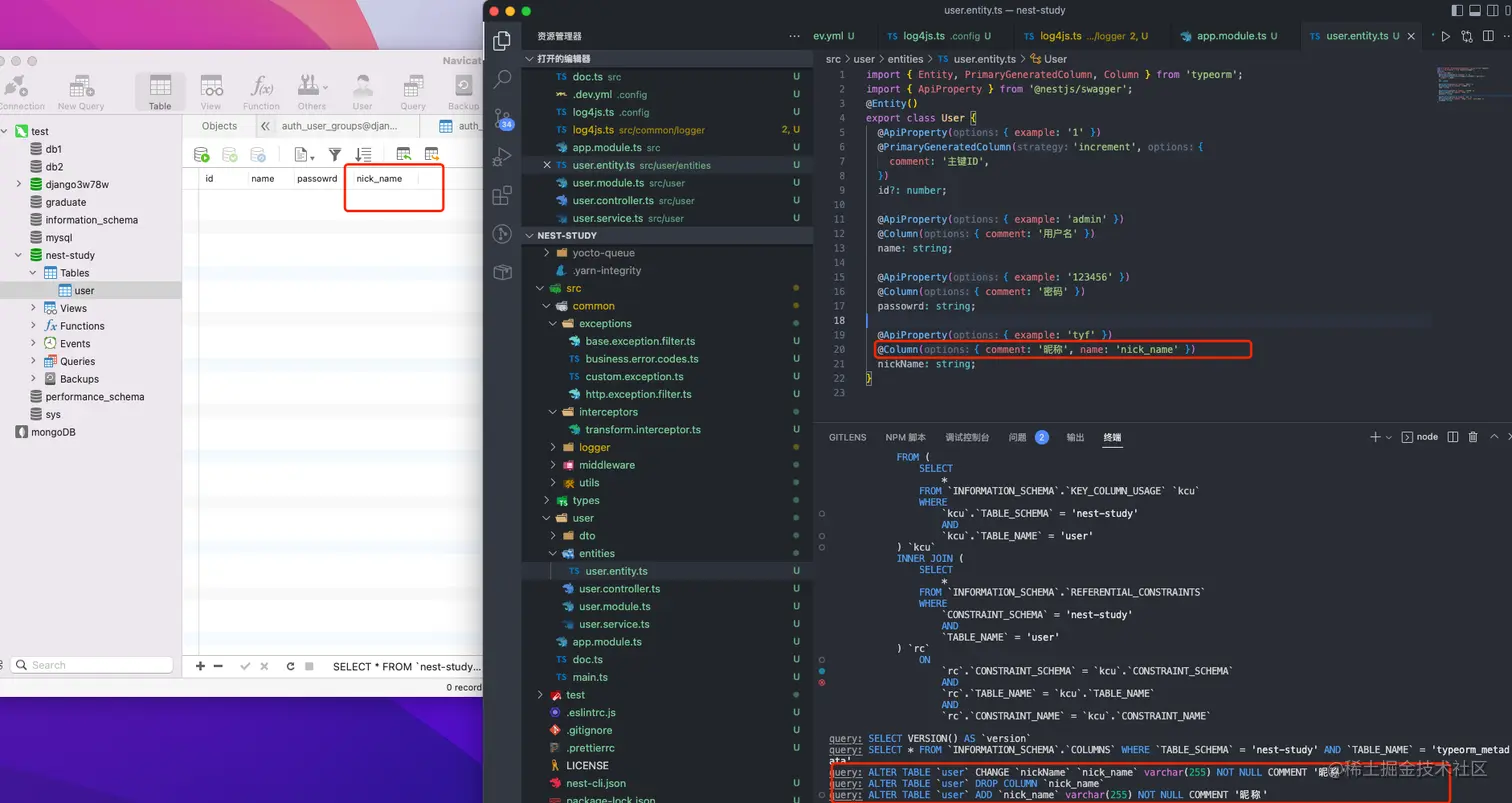The image size is (1512, 803).
Task: Maximize terminal panel with up chevron
Action: (1495, 437)
